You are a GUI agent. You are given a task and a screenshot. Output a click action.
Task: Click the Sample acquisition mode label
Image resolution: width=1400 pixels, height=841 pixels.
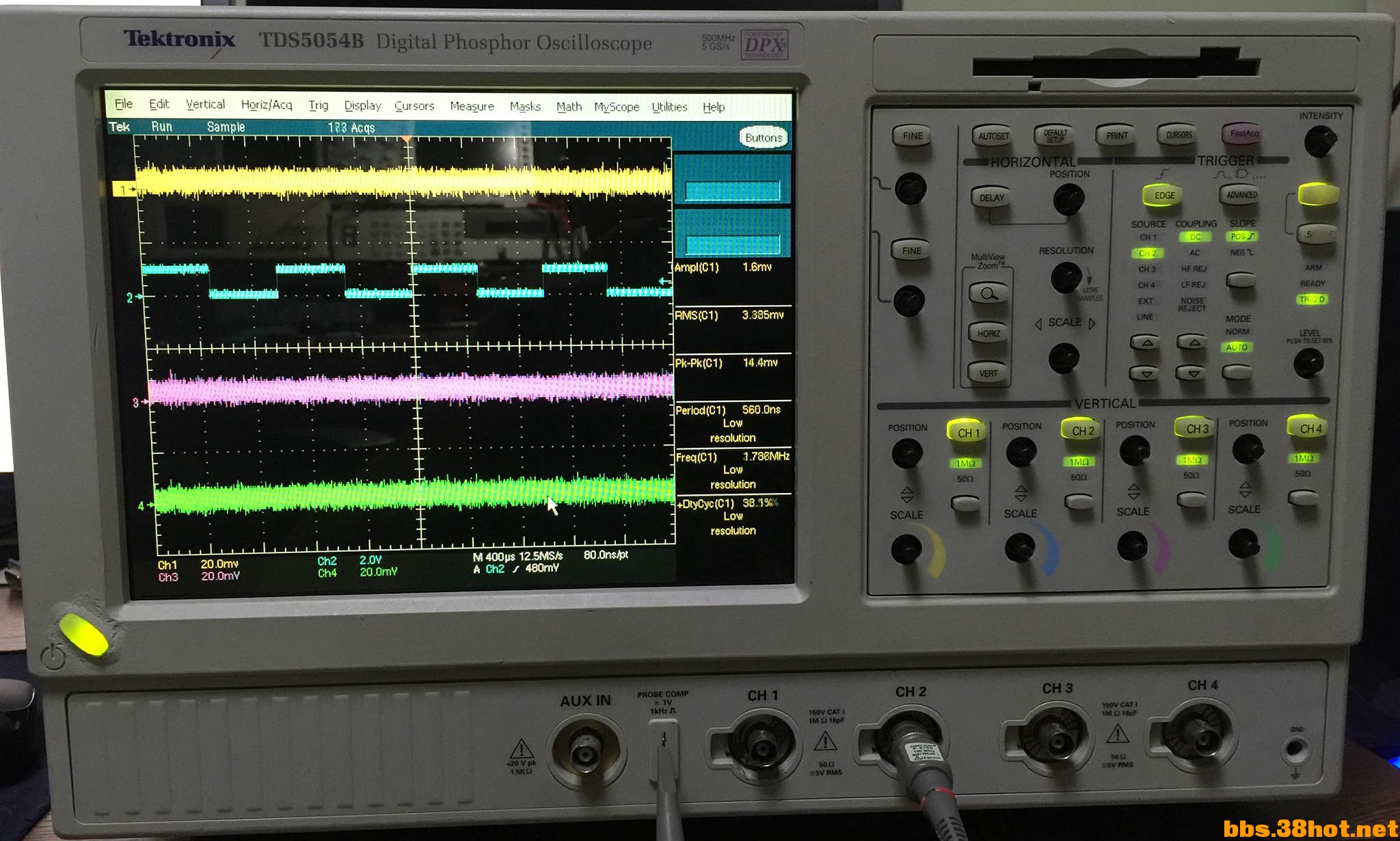pyautogui.click(x=226, y=127)
